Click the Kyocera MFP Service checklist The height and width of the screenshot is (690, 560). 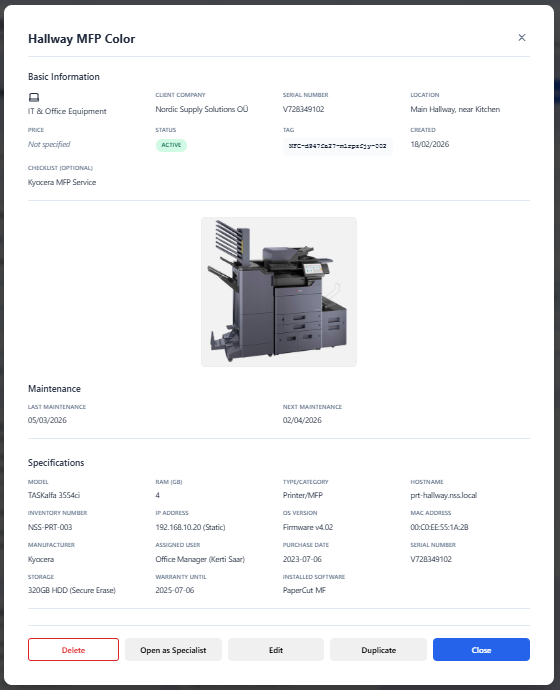(62, 182)
